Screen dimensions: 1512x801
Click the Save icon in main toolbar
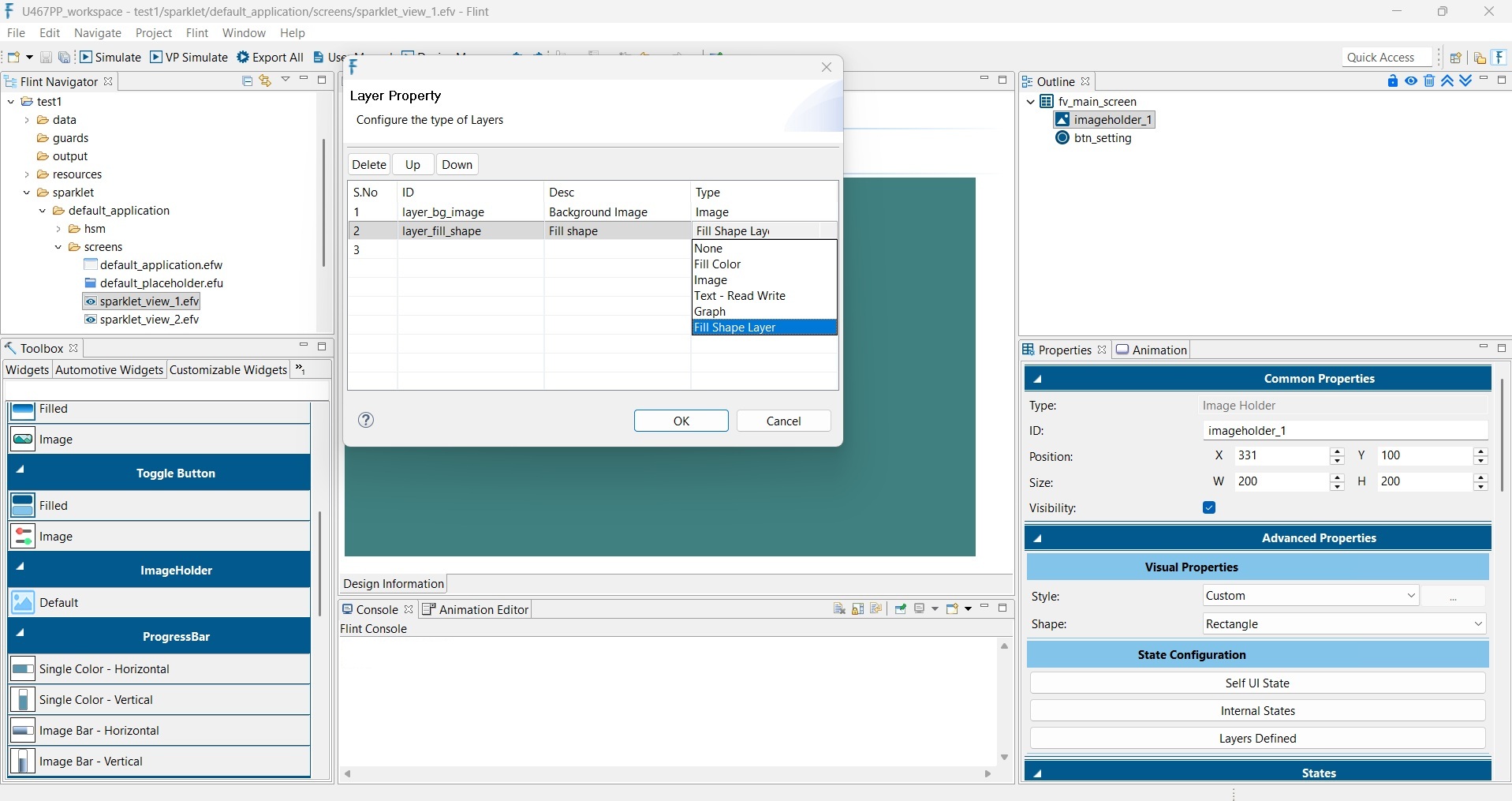coord(46,58)
